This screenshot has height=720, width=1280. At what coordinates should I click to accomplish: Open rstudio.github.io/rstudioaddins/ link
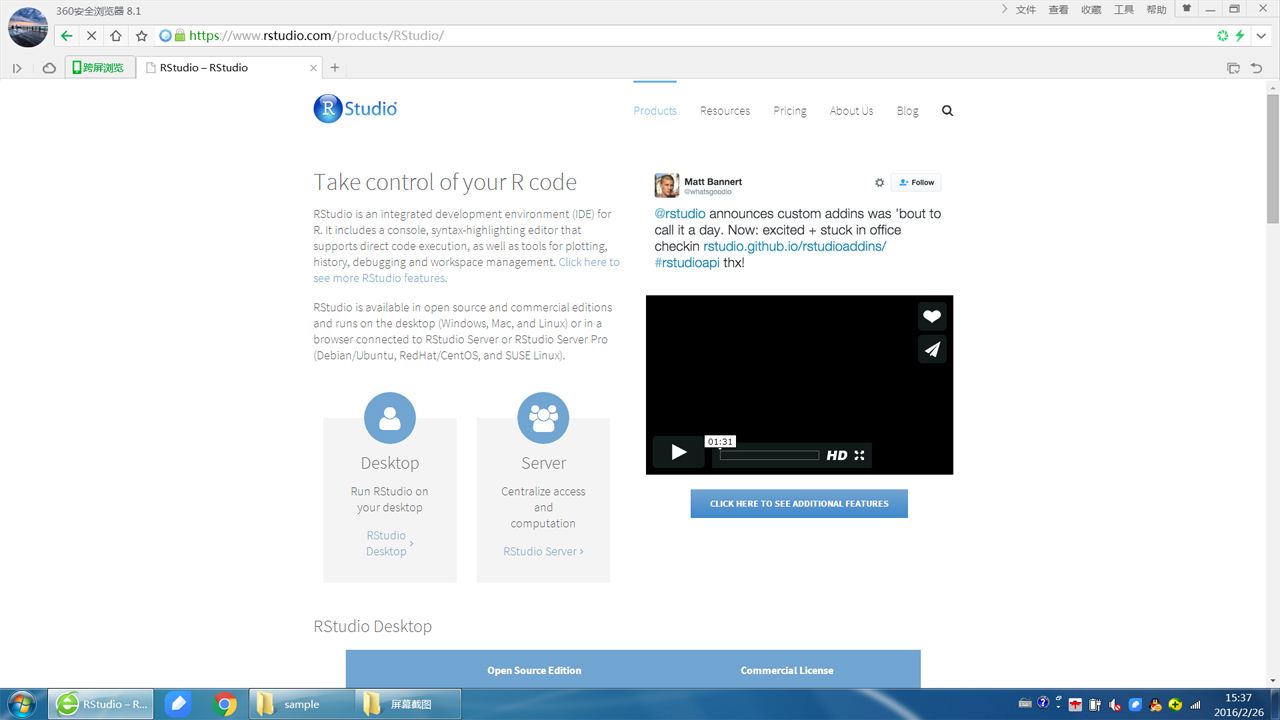795,246
